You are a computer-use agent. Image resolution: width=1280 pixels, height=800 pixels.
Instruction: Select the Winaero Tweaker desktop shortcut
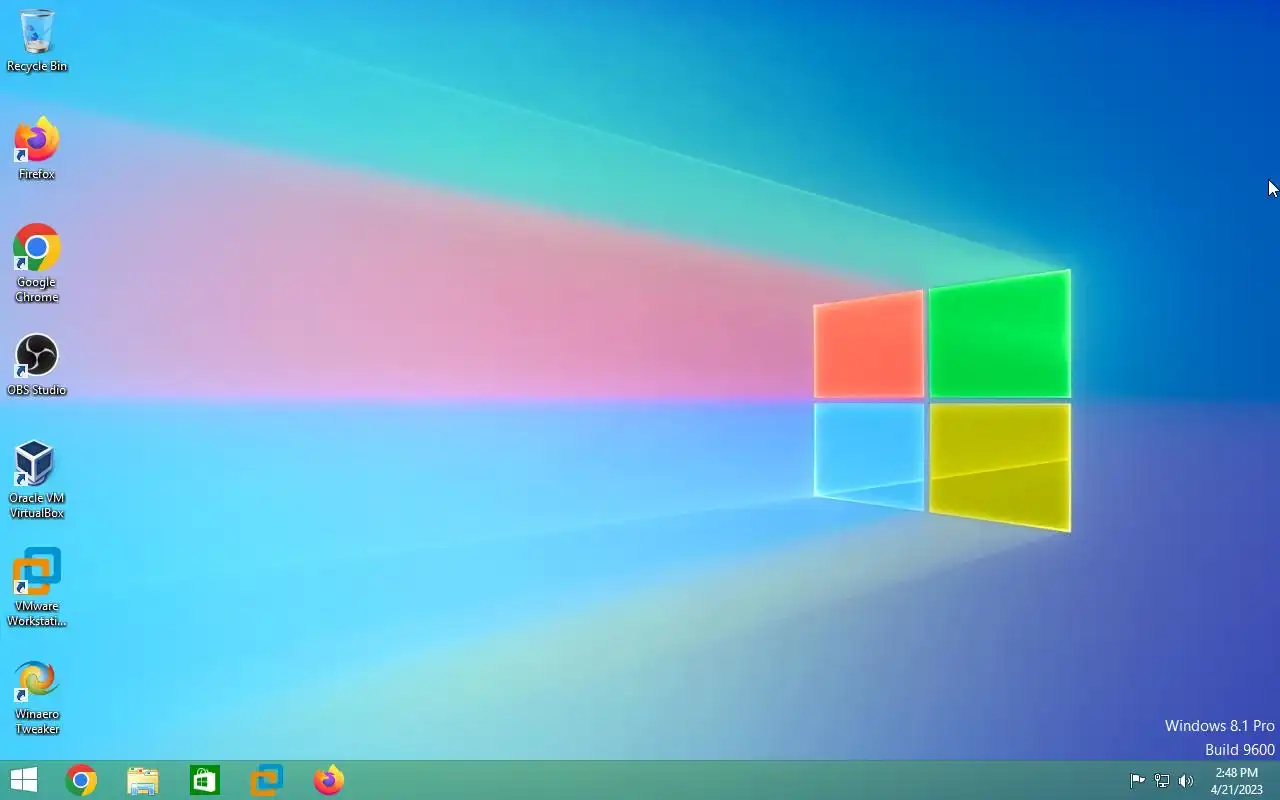coord(37,697)
